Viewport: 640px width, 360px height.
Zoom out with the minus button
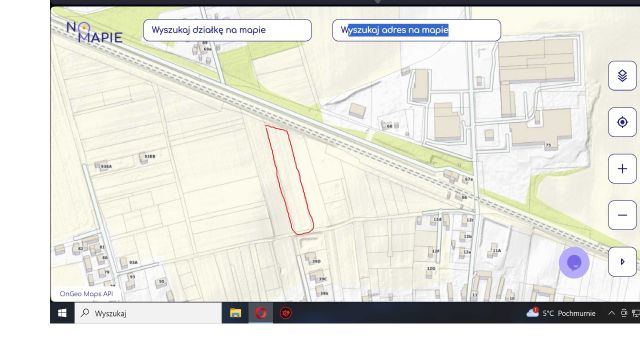point(622,215)
